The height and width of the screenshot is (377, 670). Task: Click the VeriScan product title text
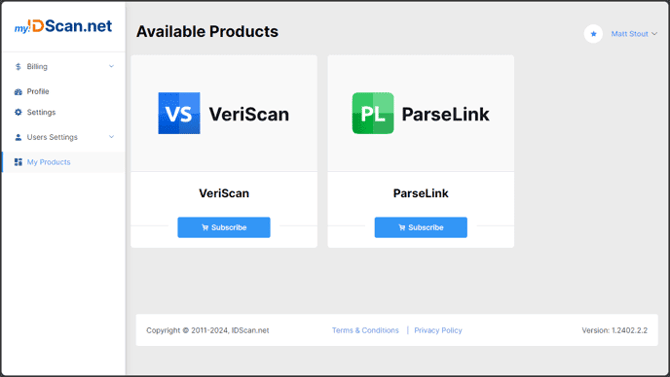[x=224, y=193]
